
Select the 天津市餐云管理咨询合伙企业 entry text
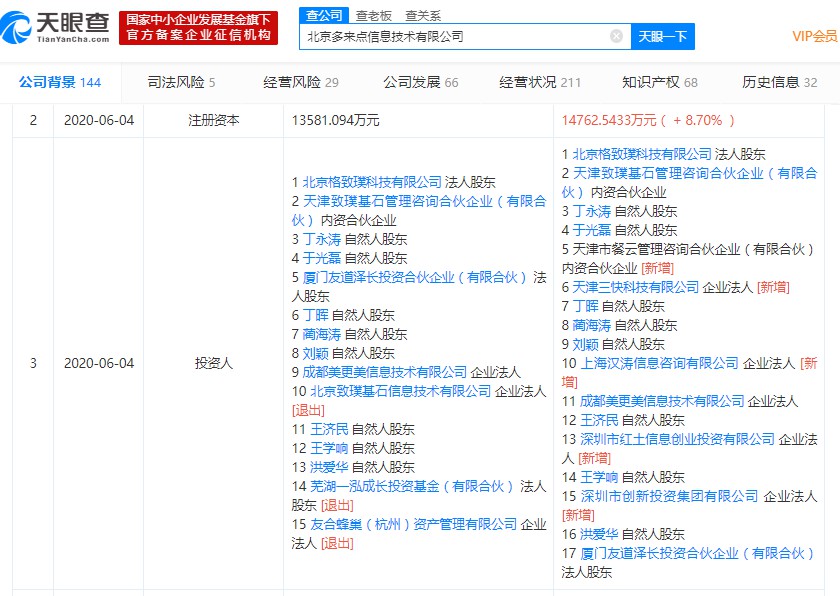tap(693, 250)
